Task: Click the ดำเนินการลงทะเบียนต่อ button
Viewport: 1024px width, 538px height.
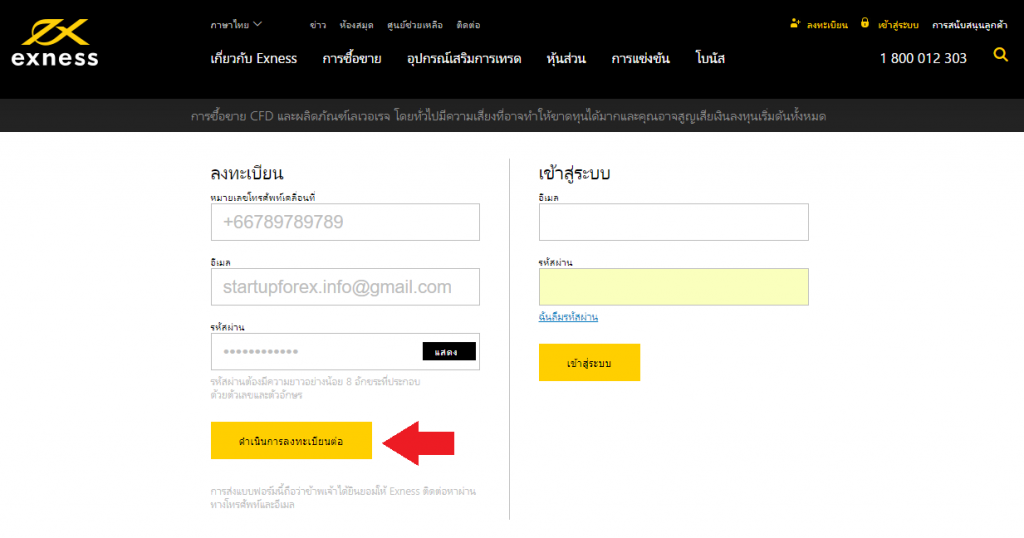Action: [291, 441]
